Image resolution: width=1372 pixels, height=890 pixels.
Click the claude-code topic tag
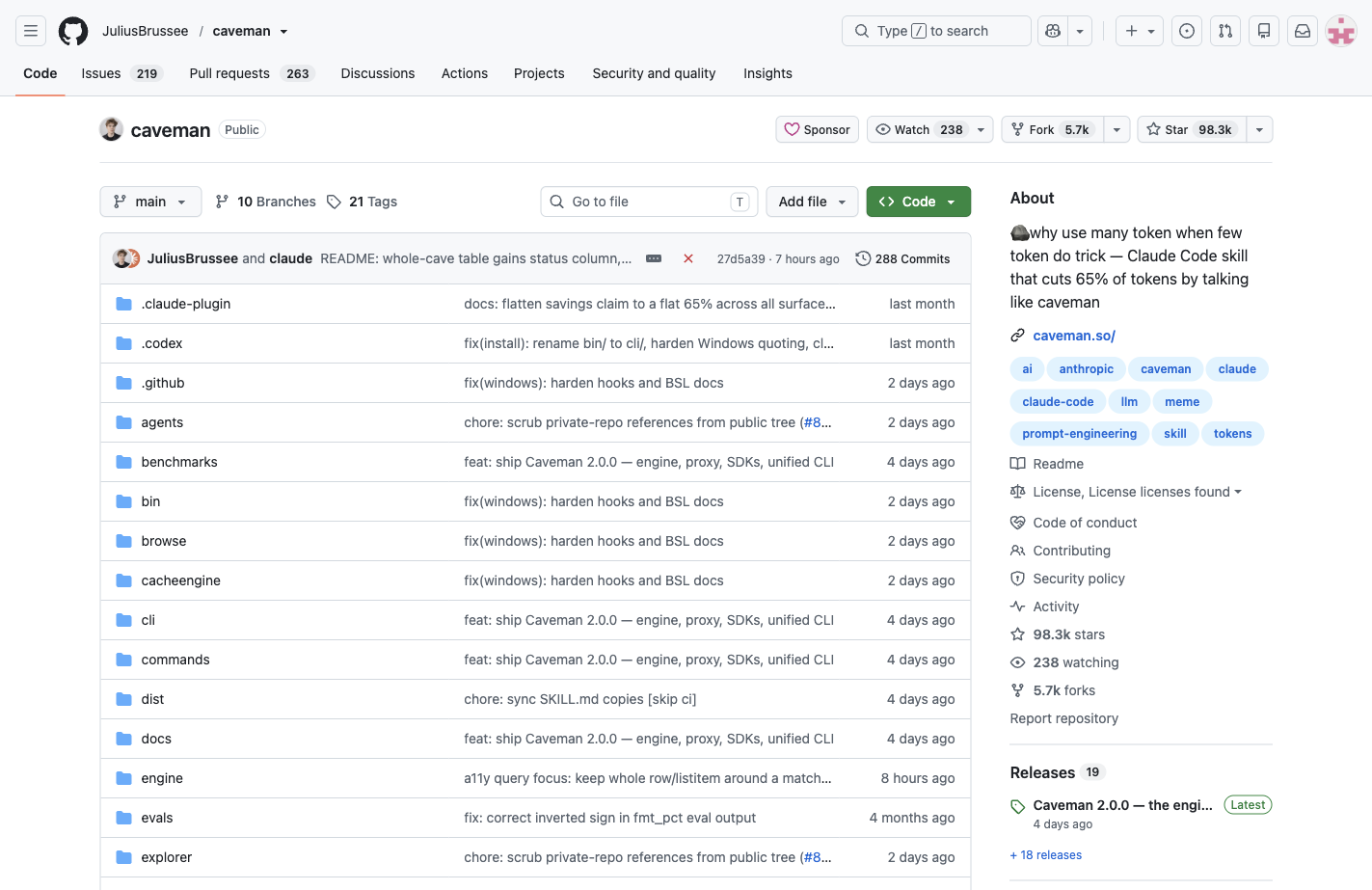pyautogui.click(x=1058, y=402)
